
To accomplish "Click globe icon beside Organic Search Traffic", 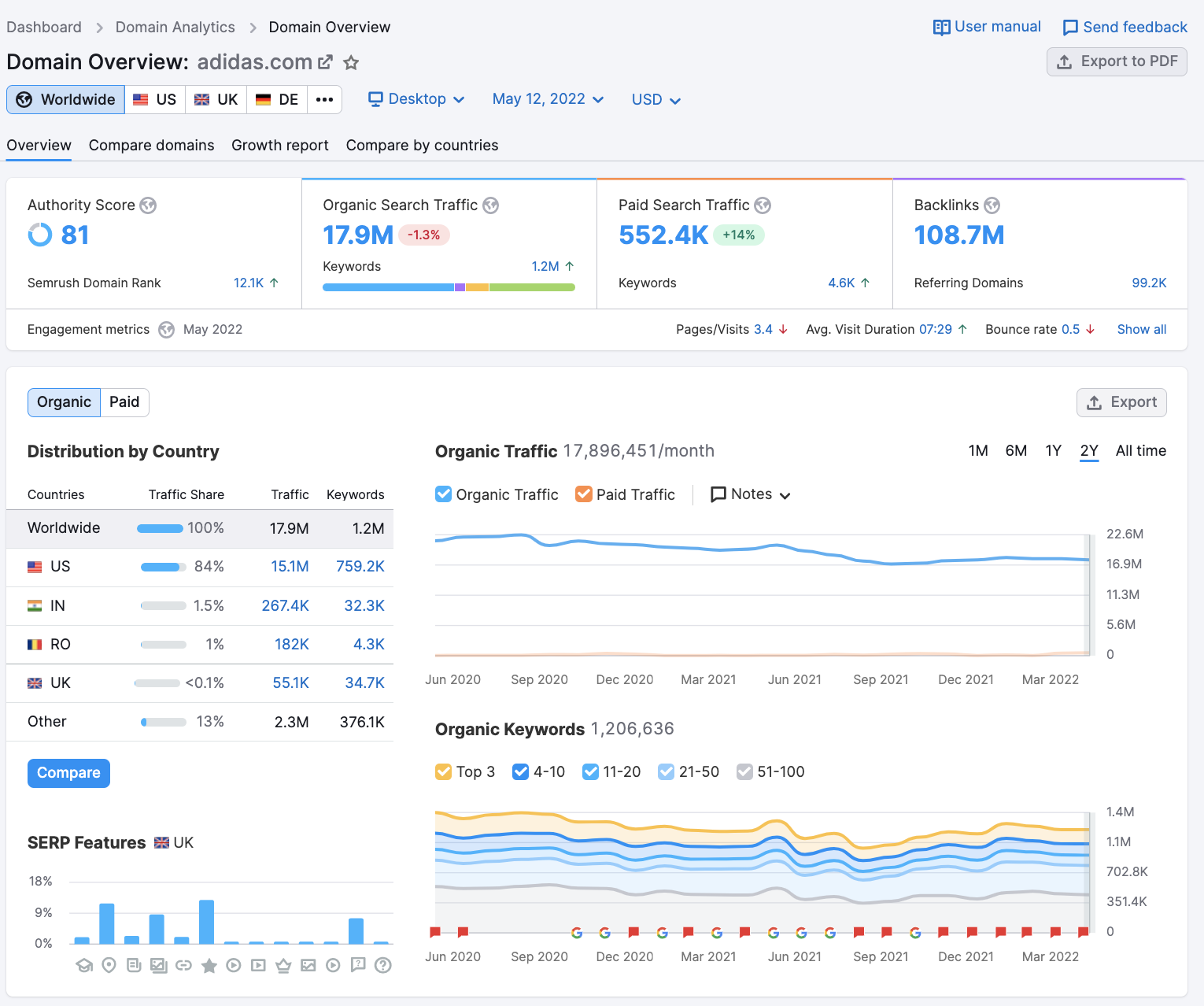I will click(x=491, y=205).
